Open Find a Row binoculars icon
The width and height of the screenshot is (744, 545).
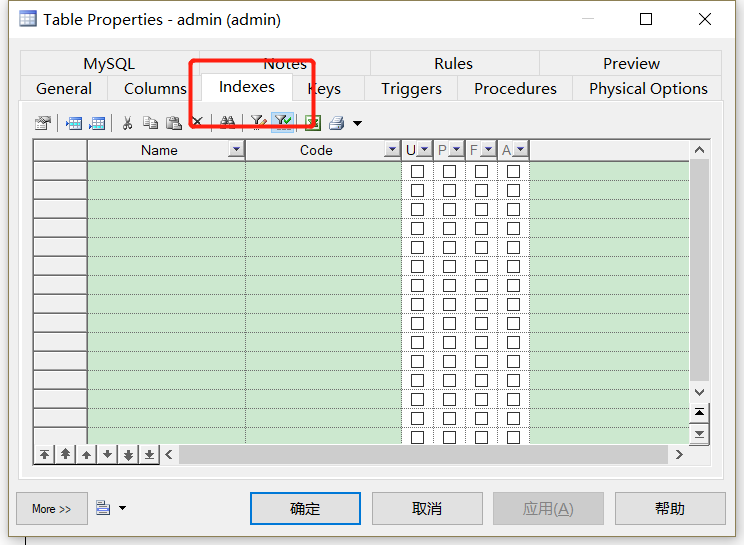[x=228, y=122]
